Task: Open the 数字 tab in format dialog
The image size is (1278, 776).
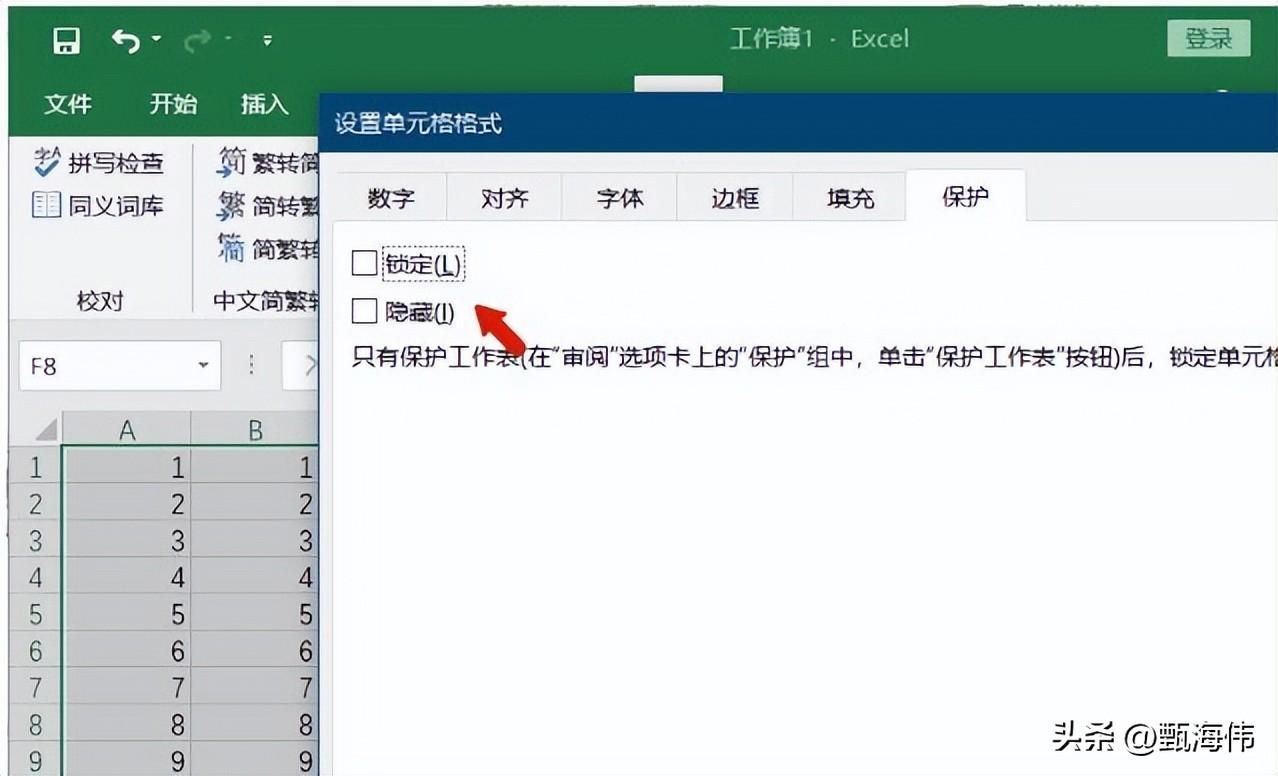Action: pyautogui.click(x=390, y=198)
